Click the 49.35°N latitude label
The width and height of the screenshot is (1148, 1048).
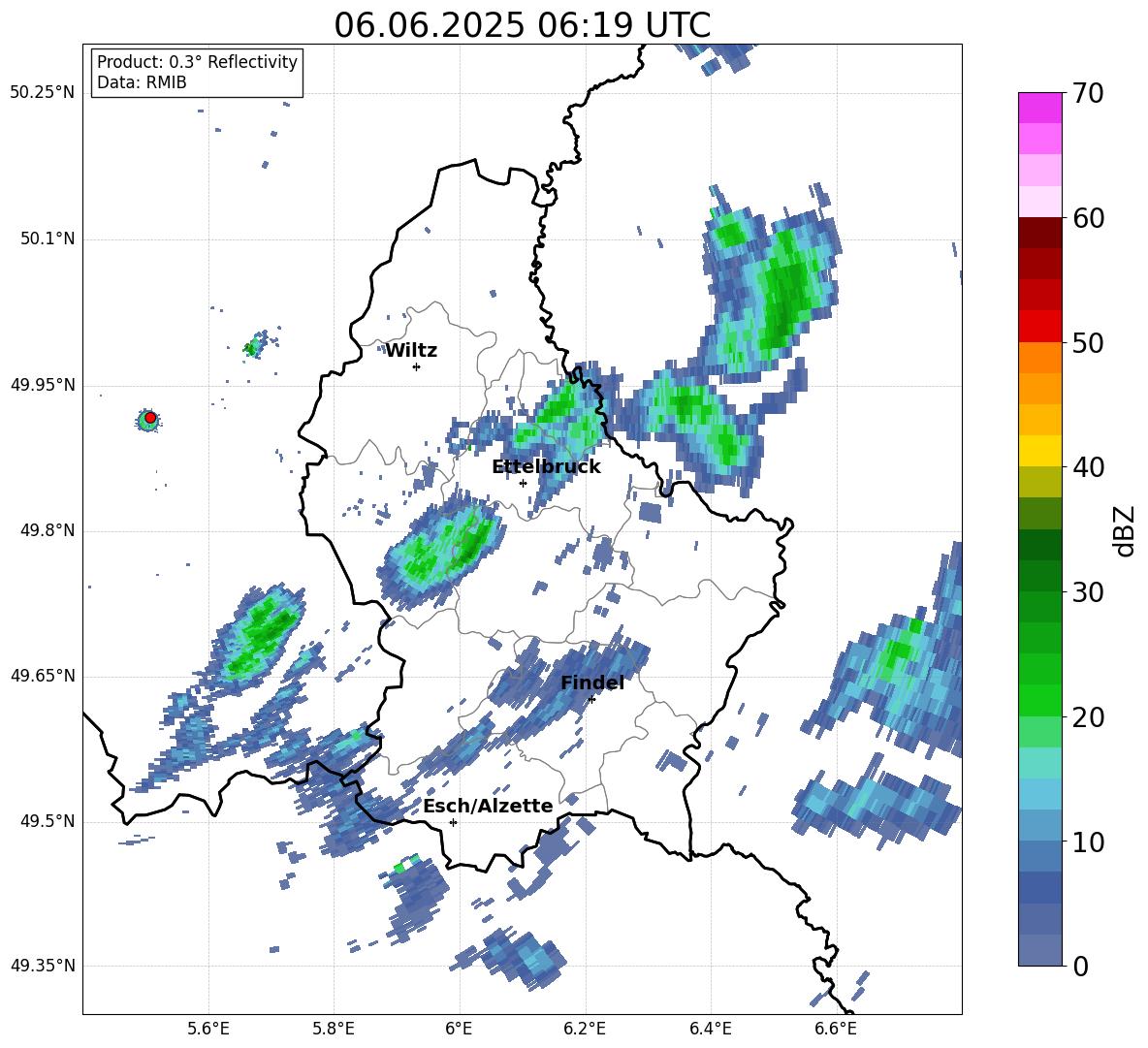tap(42, 966)
